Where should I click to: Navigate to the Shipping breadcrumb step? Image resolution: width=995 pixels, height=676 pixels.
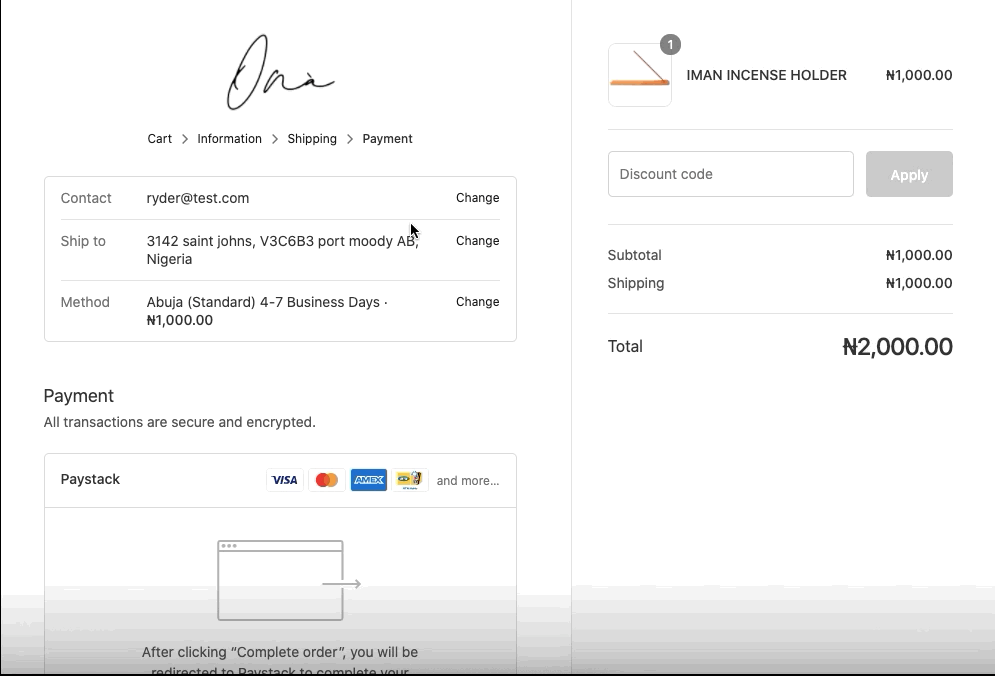click(x=312, y=139)
